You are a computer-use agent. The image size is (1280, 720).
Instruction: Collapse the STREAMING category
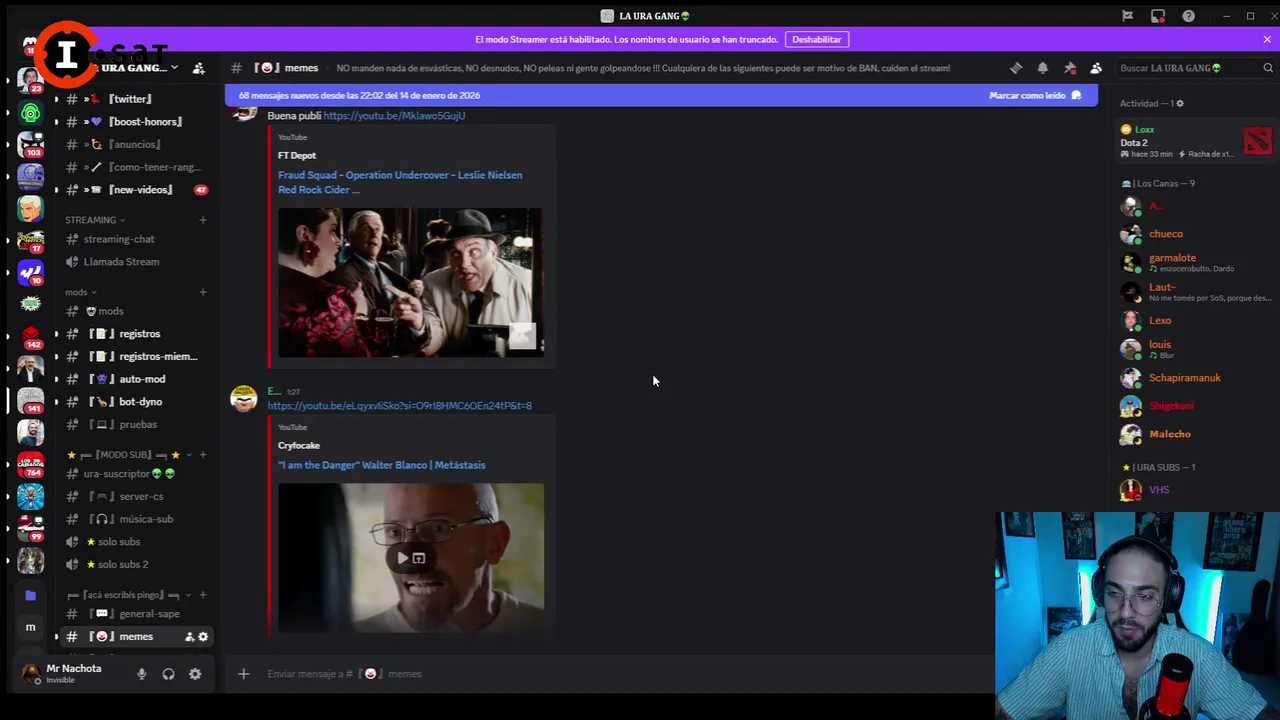[95, 220]
